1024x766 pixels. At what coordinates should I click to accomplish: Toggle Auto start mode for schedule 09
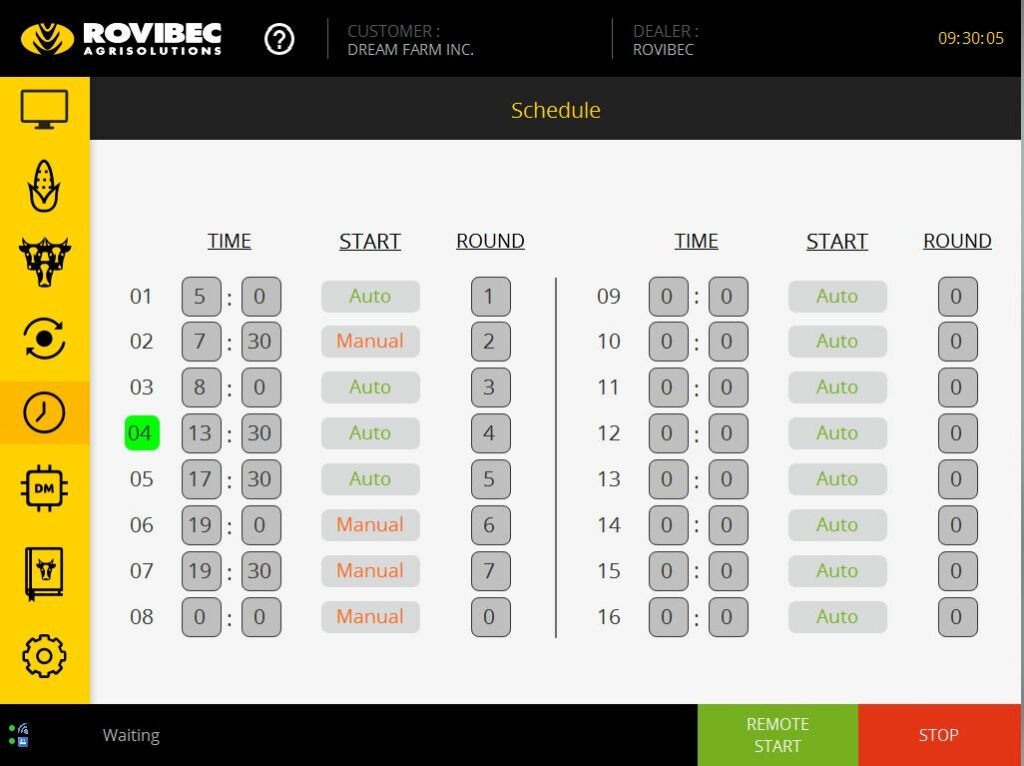point(837,296)
